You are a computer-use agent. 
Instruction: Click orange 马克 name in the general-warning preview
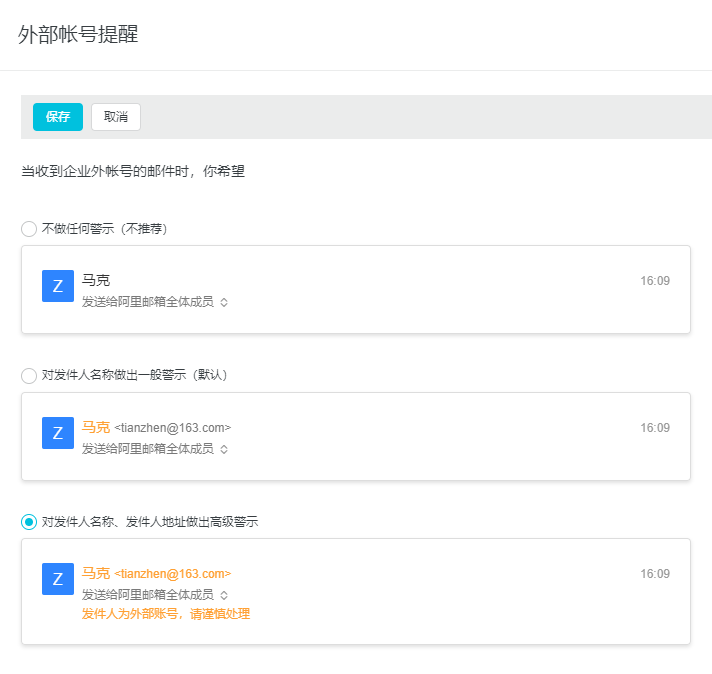point(96,427)
